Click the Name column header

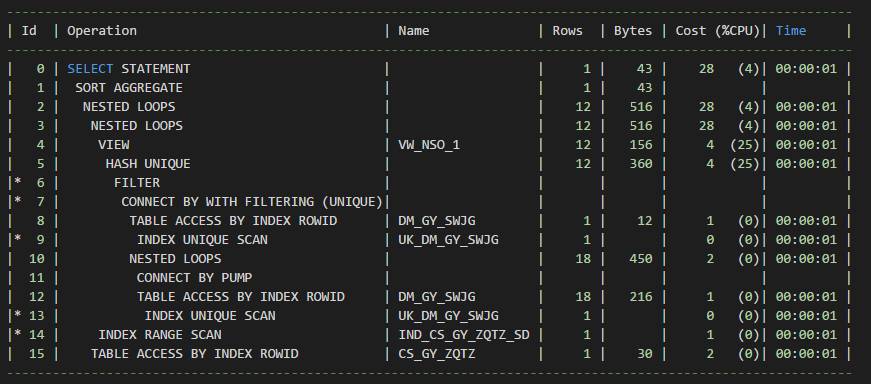(x=413, y=31)
